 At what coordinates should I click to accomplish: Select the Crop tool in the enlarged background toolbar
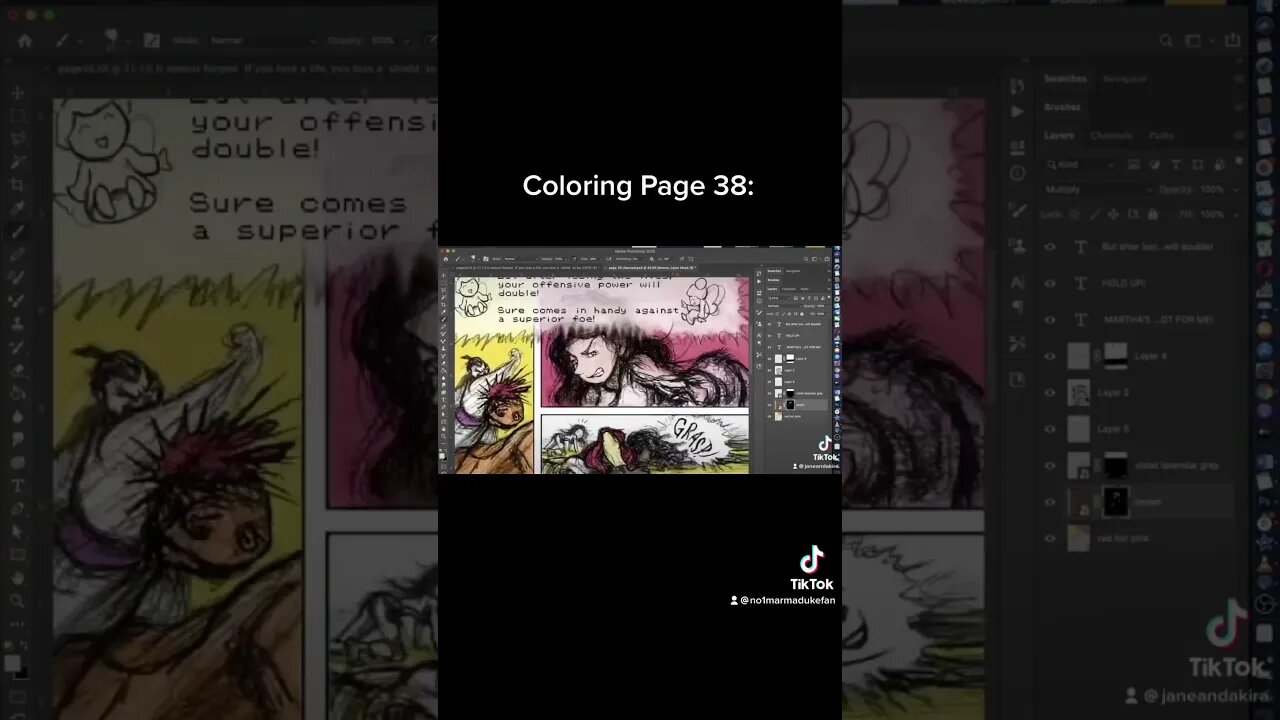click(x=17, y=184)
